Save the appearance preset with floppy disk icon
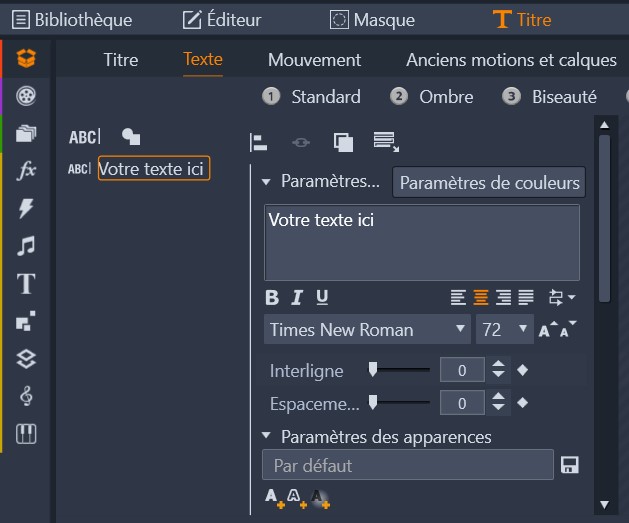 (x=570, y=465)
